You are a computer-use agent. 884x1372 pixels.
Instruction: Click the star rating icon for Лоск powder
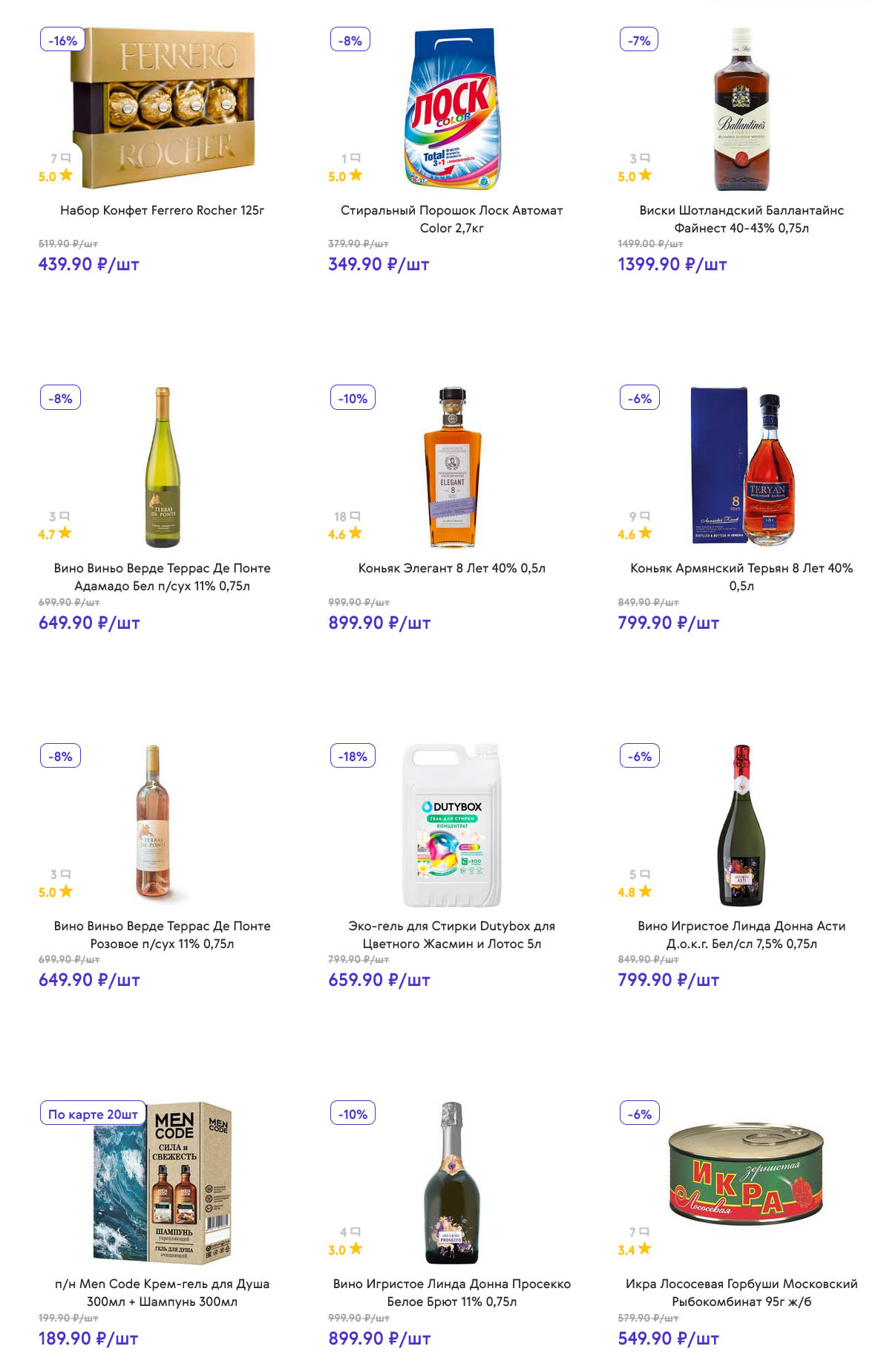pyautogui.click(x=356, y=175)
